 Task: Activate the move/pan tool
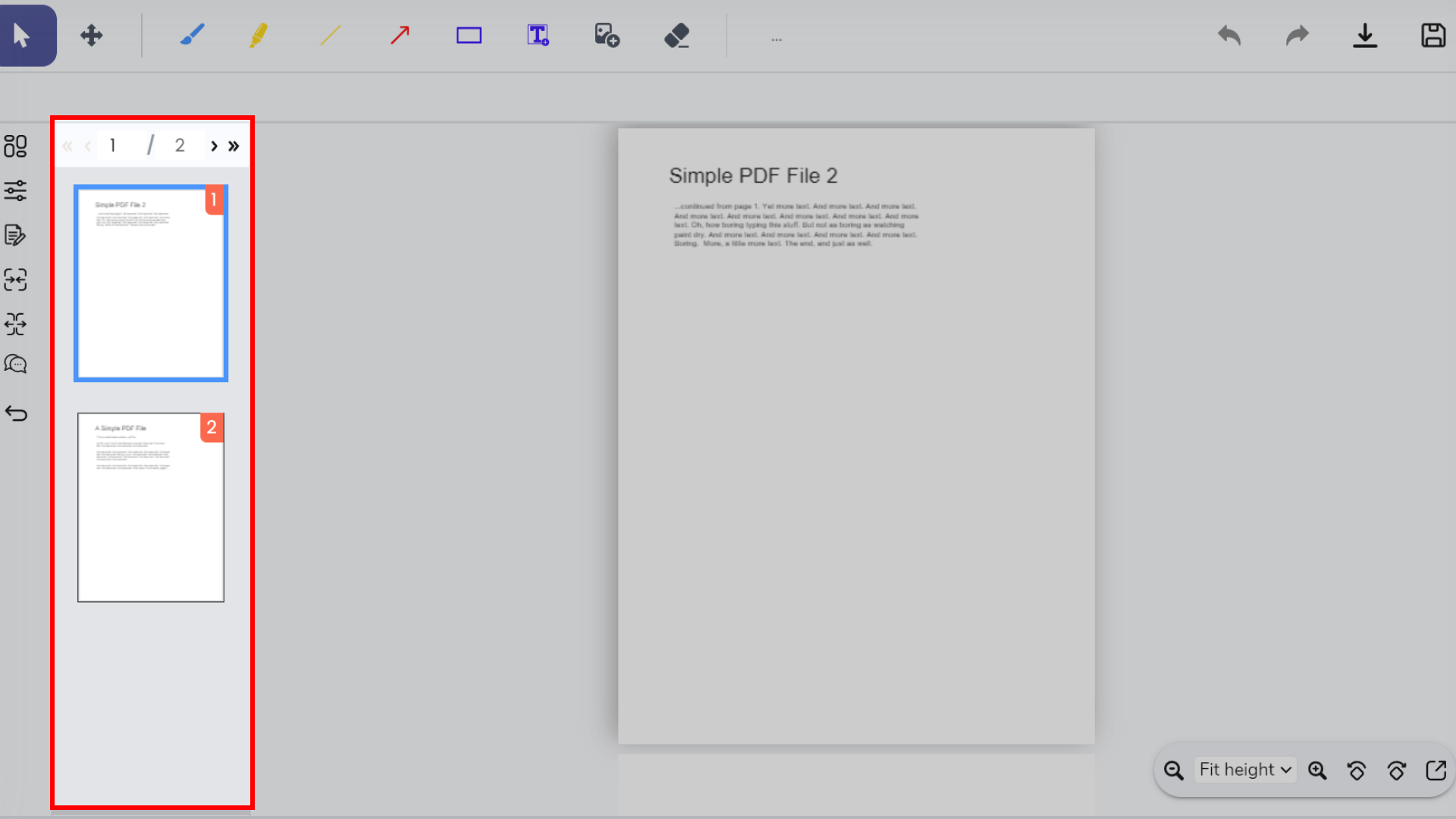(x=92, y=36)
